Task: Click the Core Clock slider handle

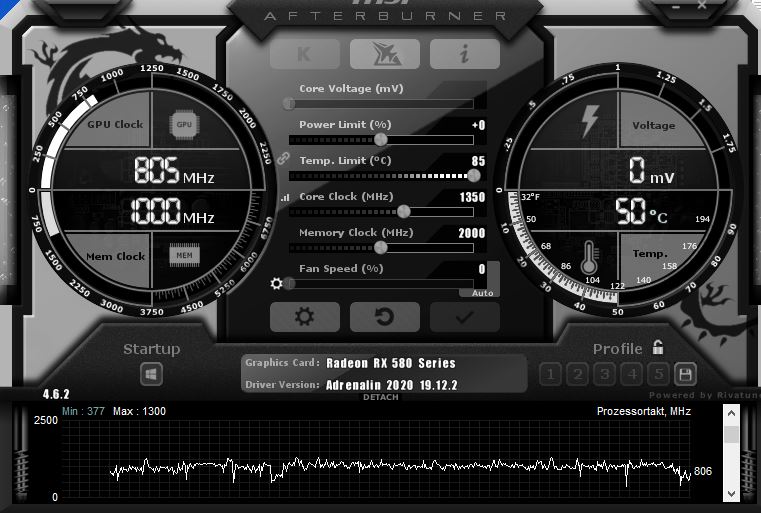Action: (403, 212)
